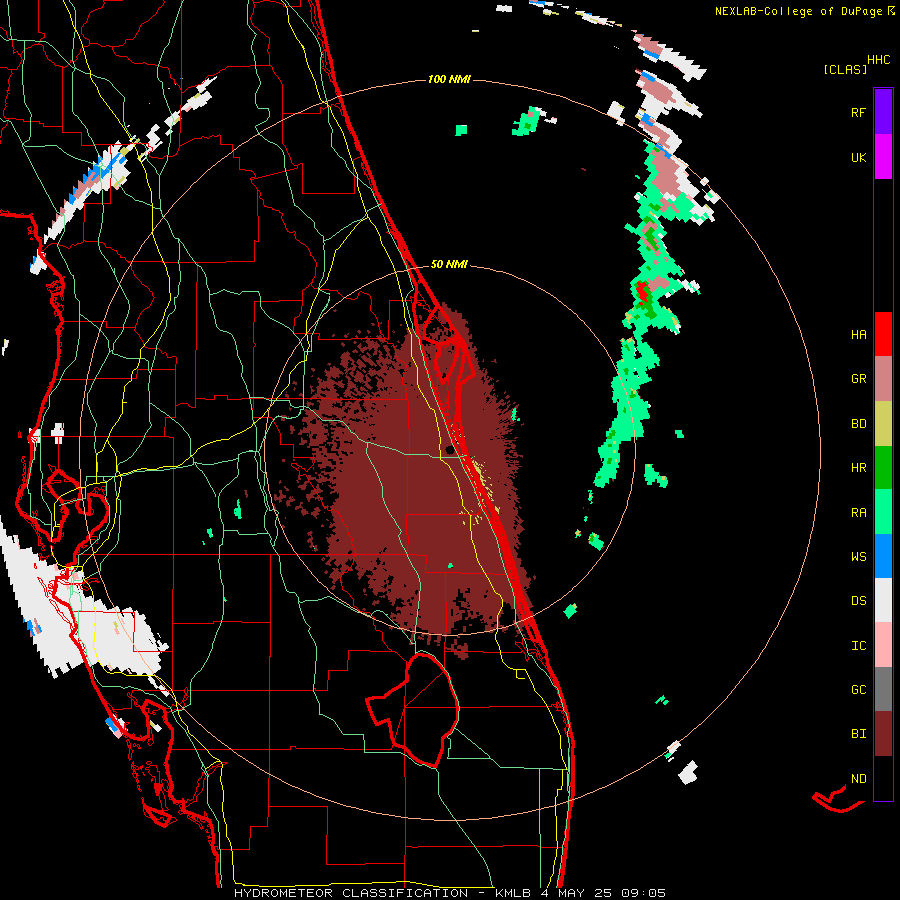900x900 pixels.
Task: Click the ND black legend swatch
Action: tap(883, 778)
